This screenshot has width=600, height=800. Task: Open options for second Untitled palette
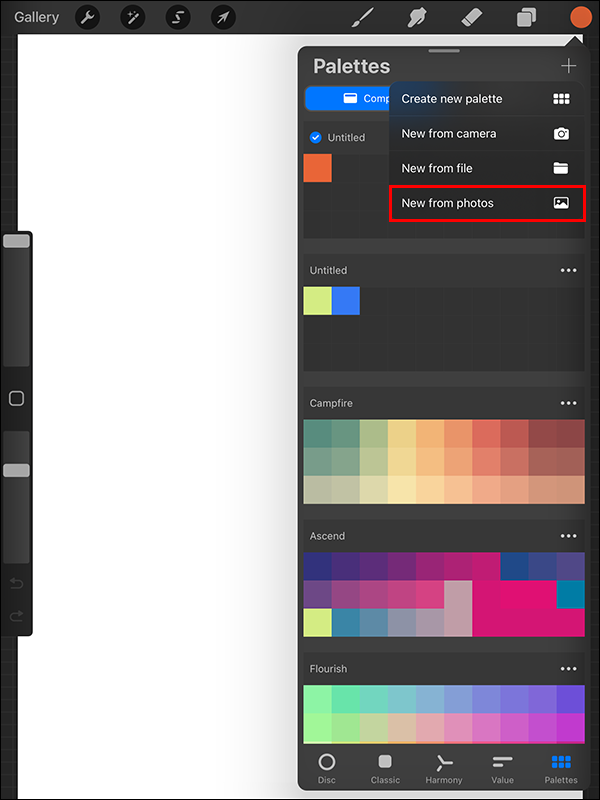568,270
